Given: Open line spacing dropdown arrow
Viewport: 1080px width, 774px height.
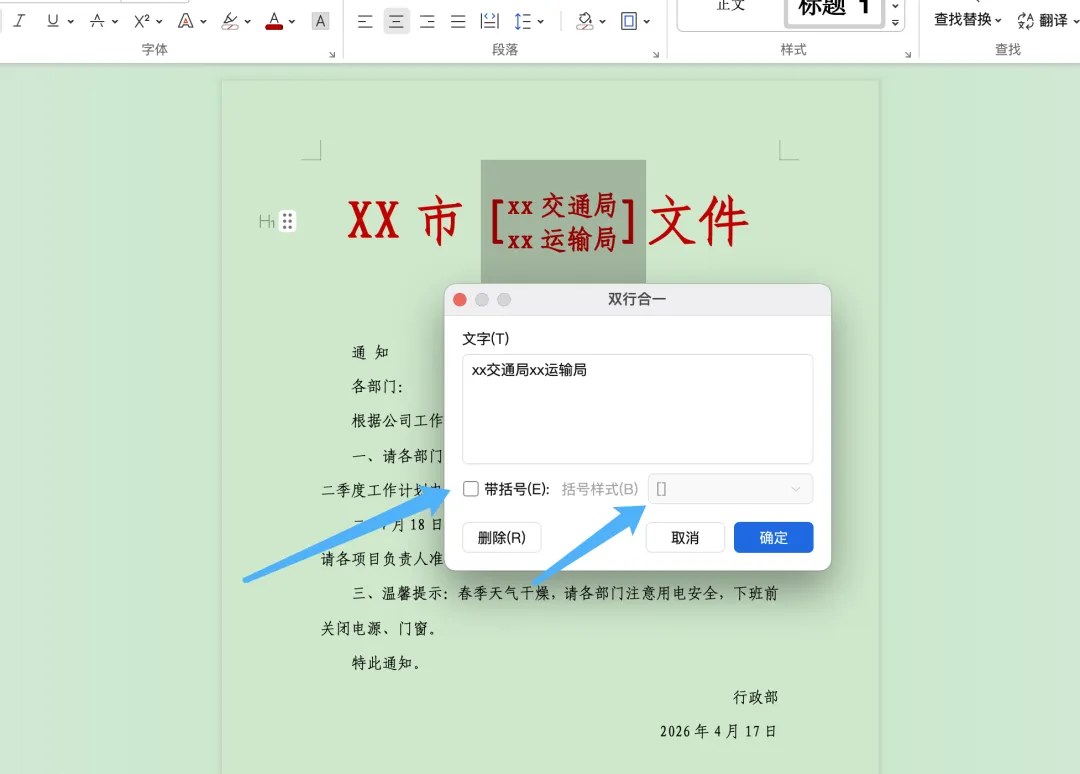Looking at the screenshot, I should [541, 22].
